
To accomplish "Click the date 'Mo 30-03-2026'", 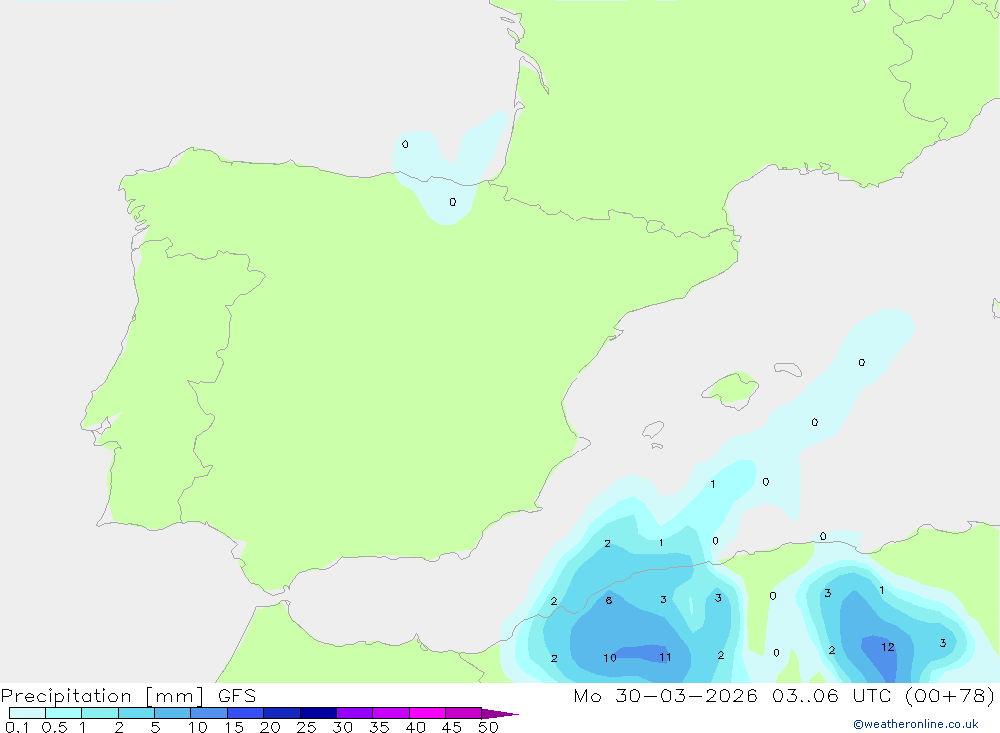I will 665,695.
